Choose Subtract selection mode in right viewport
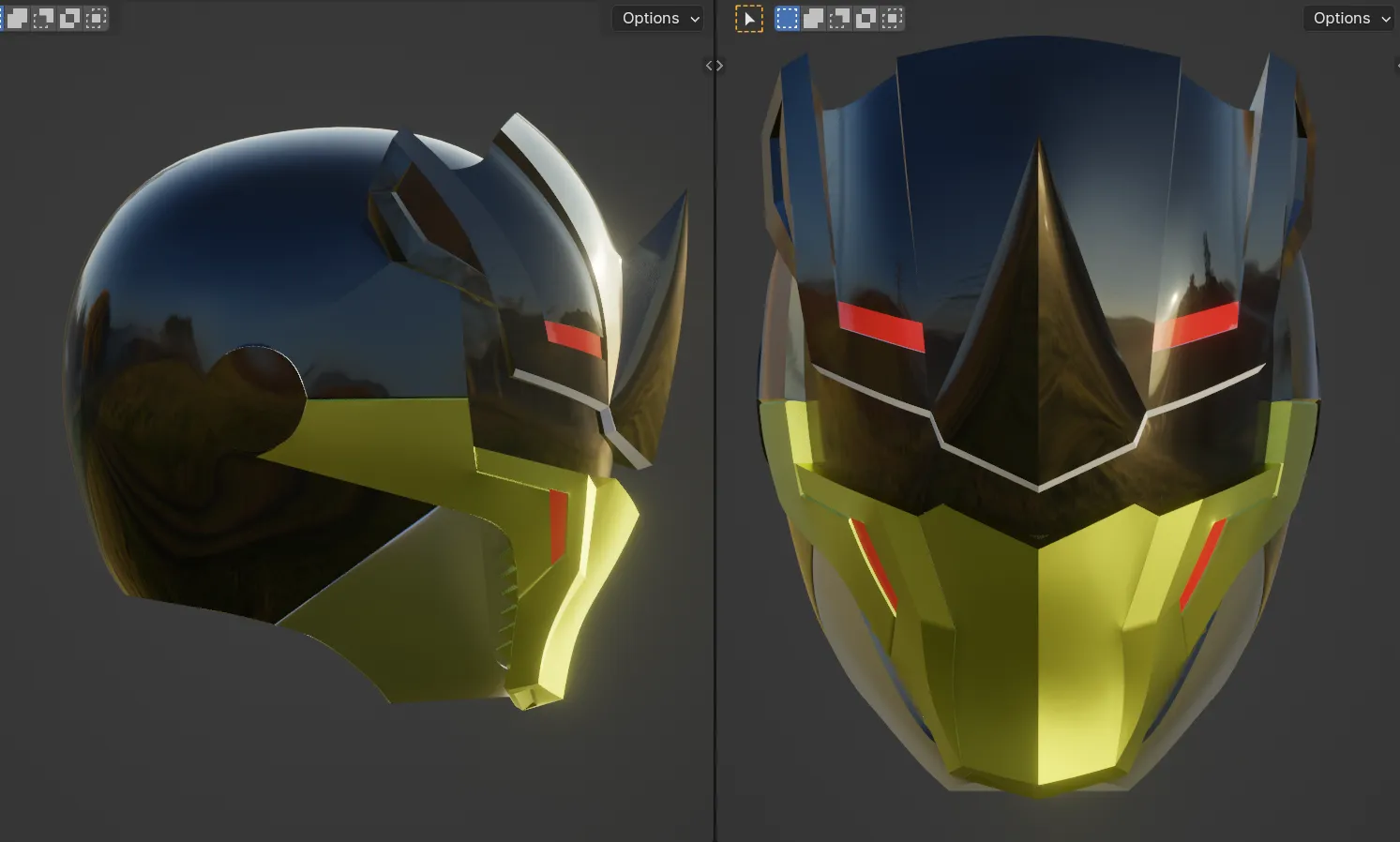1400x842 pixels. pyautogui.click(x=839, y=18)
